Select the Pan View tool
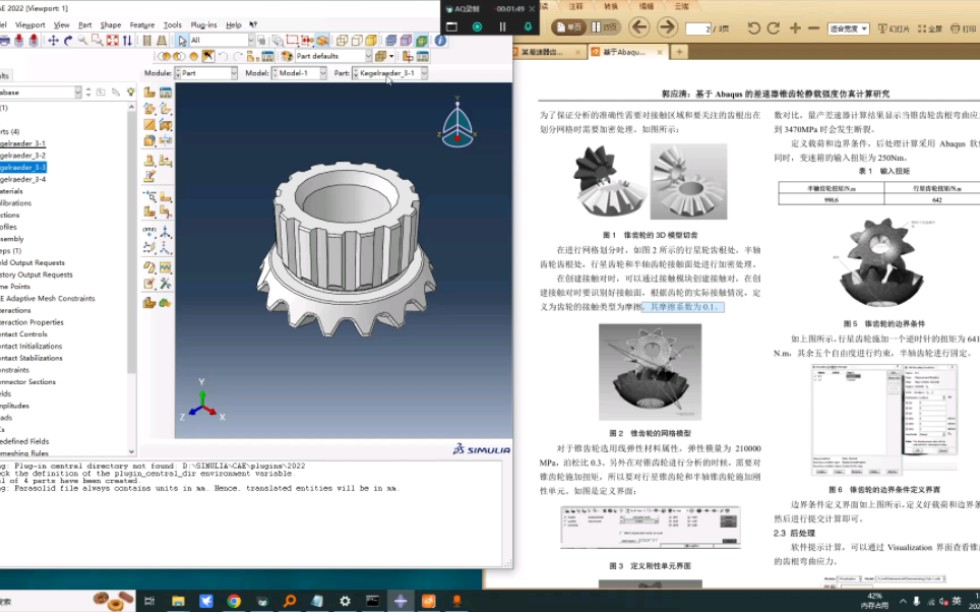The height and width of the screenshot is (612, 980). (x=54, y=40)
